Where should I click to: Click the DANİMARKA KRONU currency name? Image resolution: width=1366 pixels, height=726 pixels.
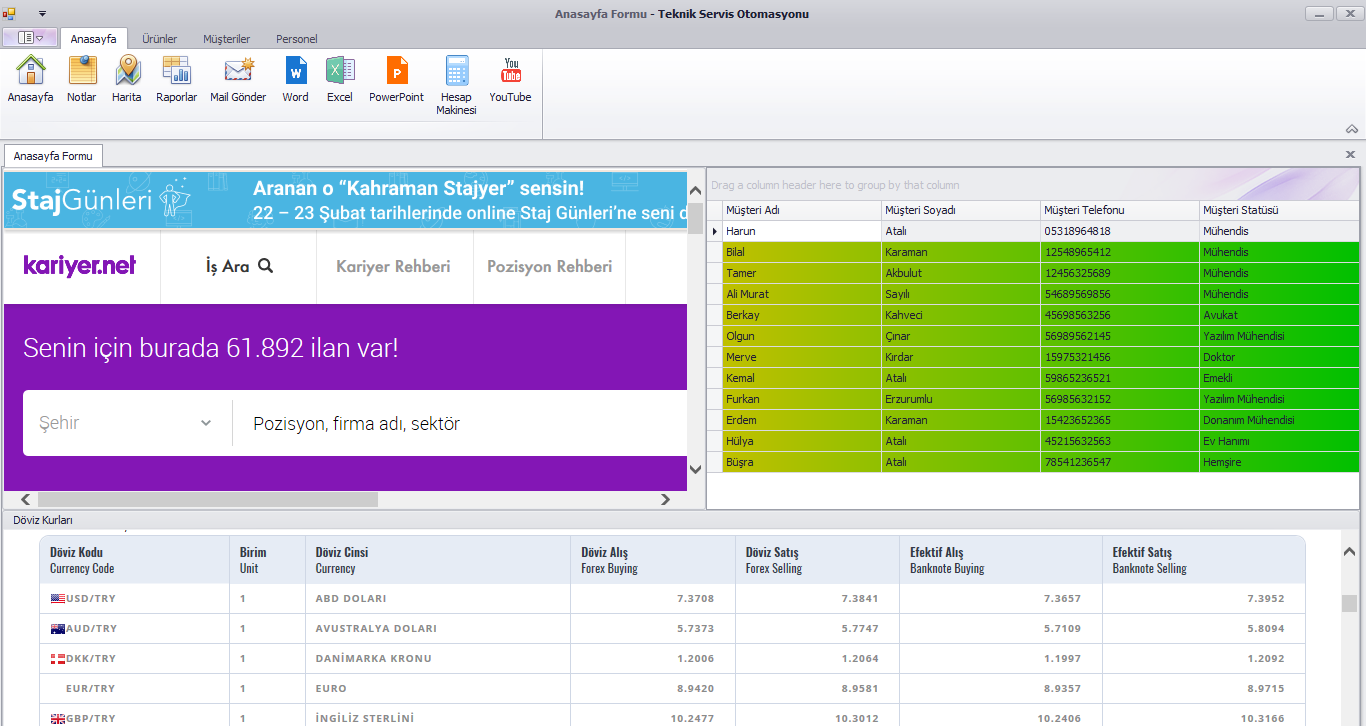click(x=374, y=659)
